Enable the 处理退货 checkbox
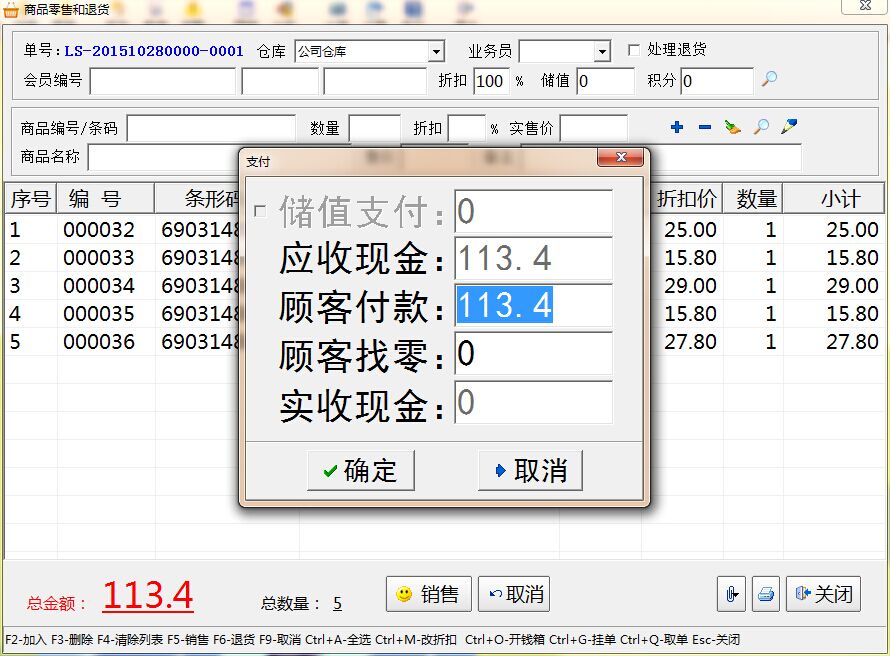Screen dimensions: 890x656 [634, 50]
